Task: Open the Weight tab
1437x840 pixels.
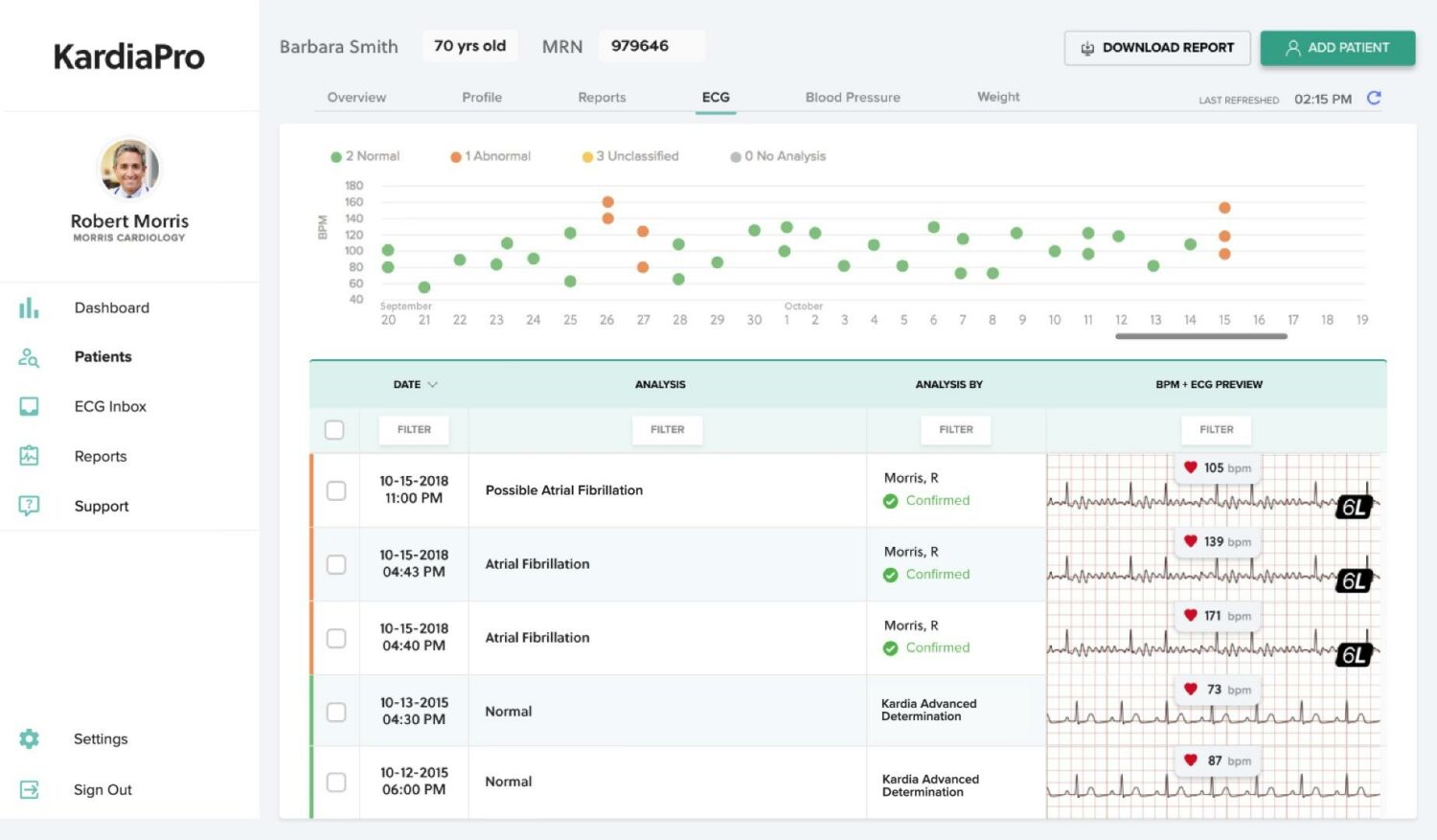Action: [998, 97]
